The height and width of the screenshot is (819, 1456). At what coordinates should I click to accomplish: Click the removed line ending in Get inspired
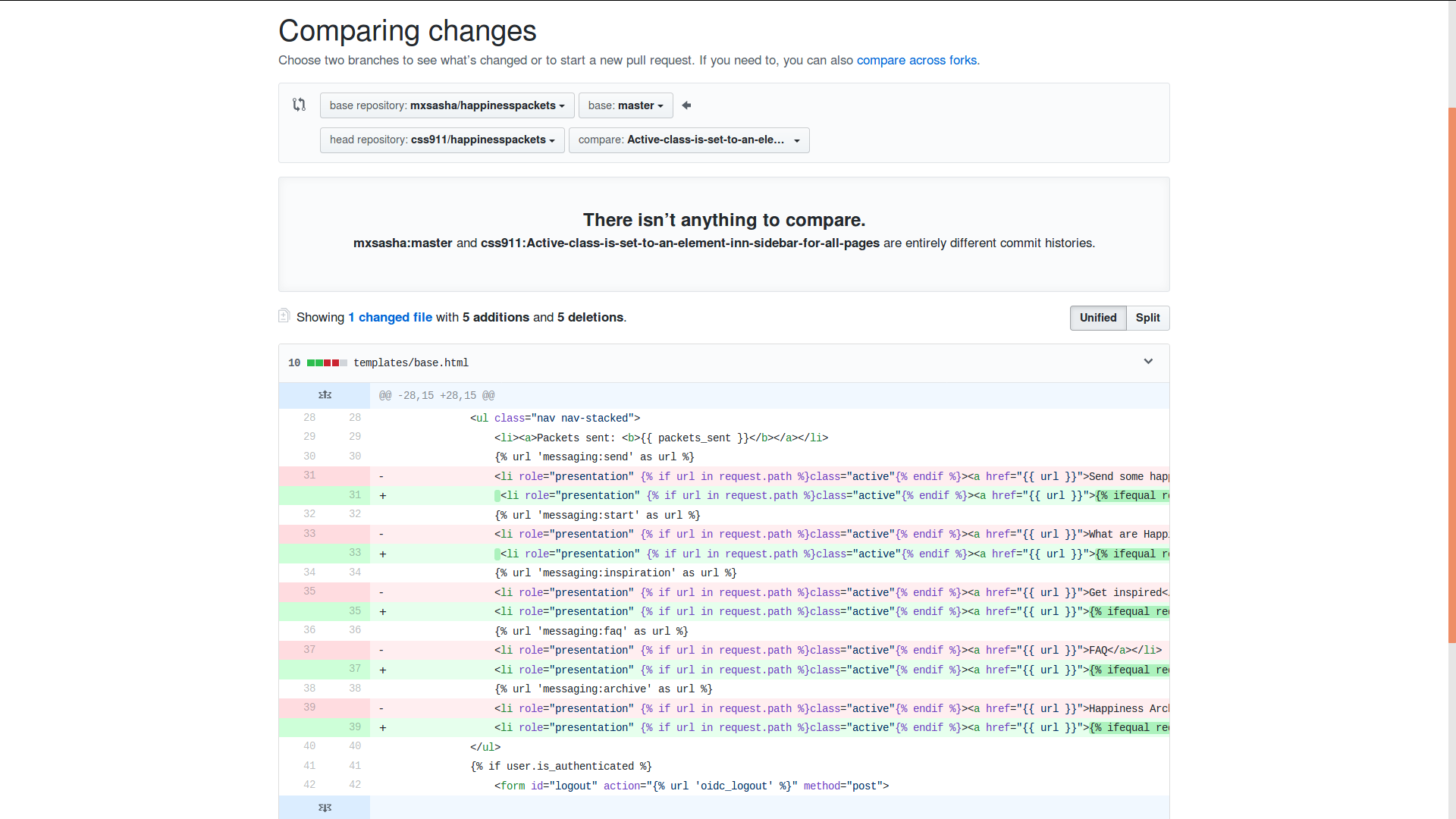770,592
